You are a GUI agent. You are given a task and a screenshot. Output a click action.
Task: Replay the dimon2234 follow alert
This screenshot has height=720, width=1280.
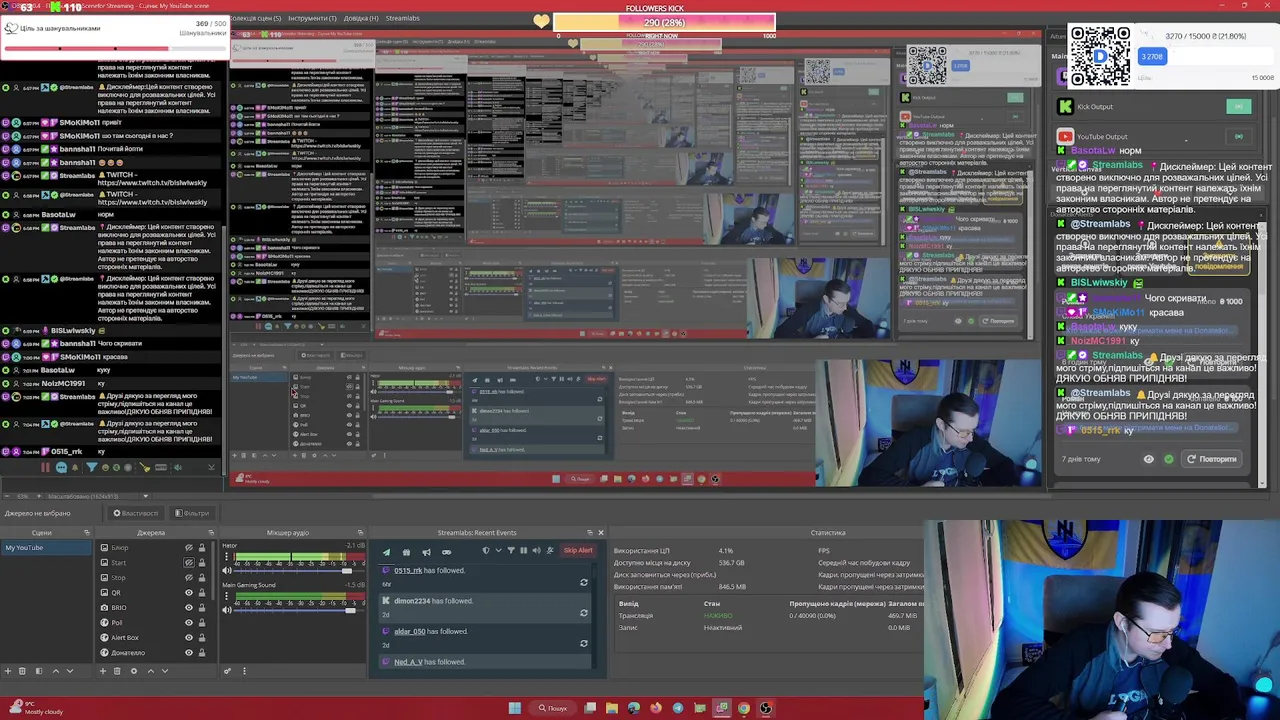click(584, 613)
